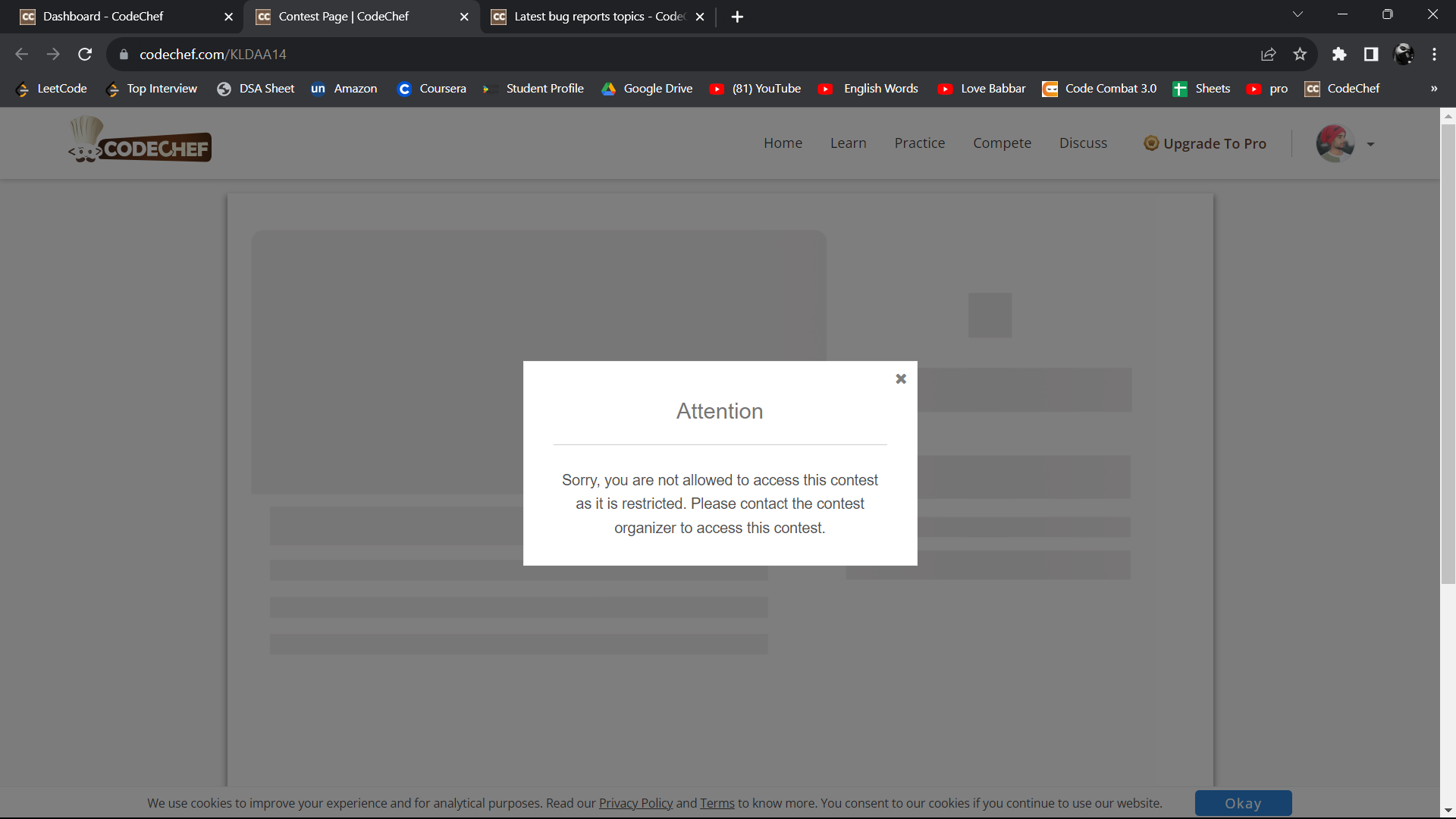1456x819 pixels.
Task: Click the CodeChef logo
Action: (140, 141)
